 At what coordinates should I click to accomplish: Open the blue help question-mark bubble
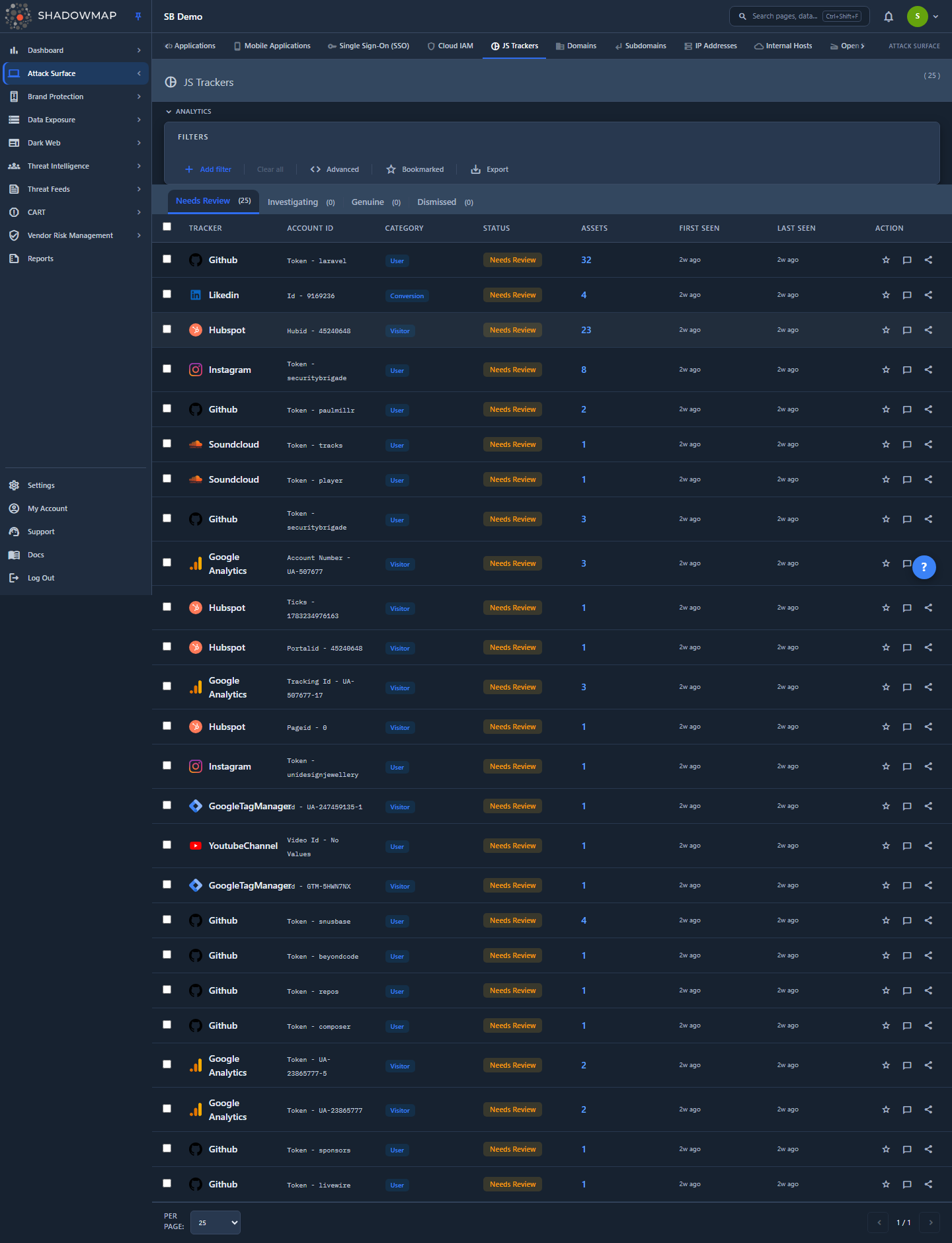[924, 567]
